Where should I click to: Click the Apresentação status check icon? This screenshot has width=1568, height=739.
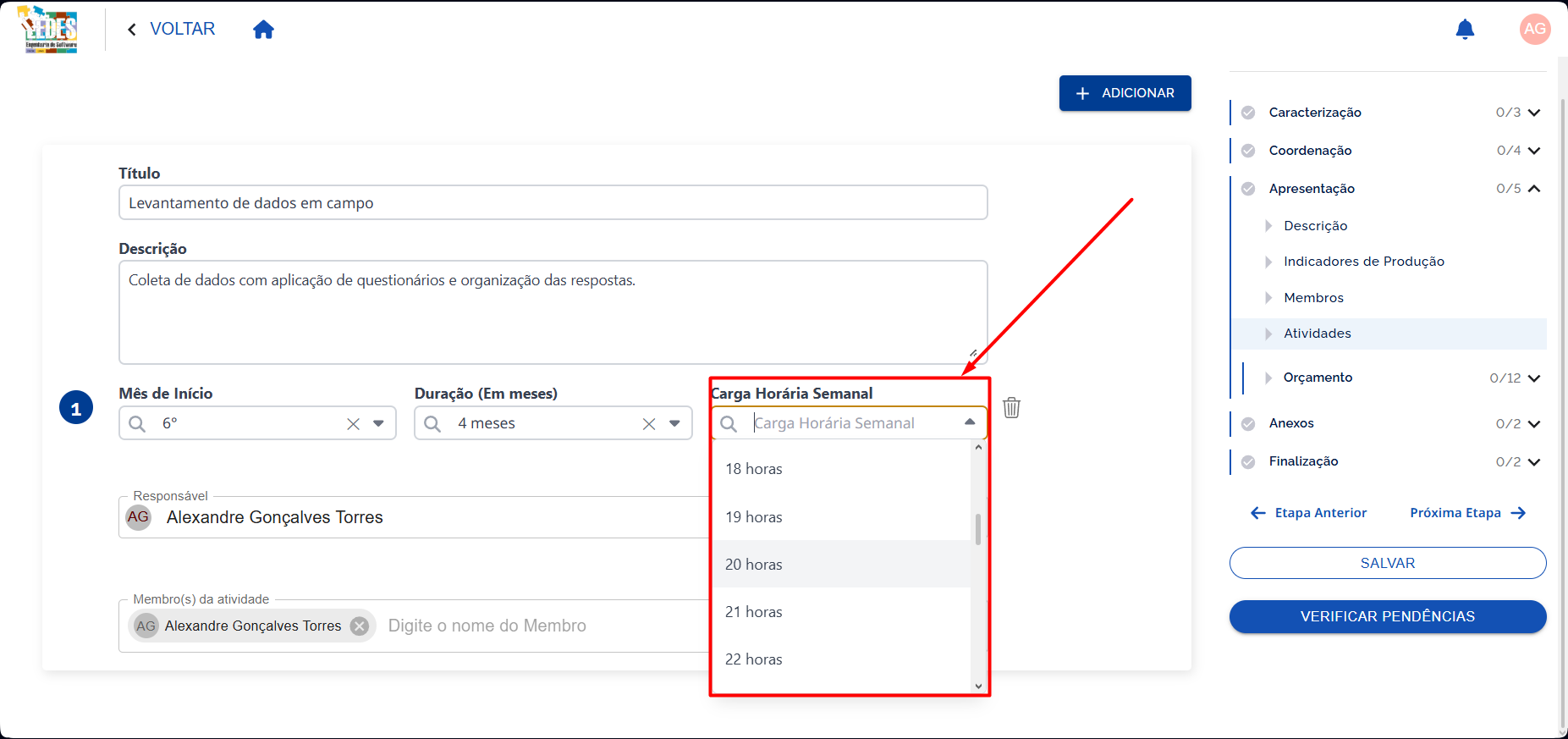(x=1248, y=189)
